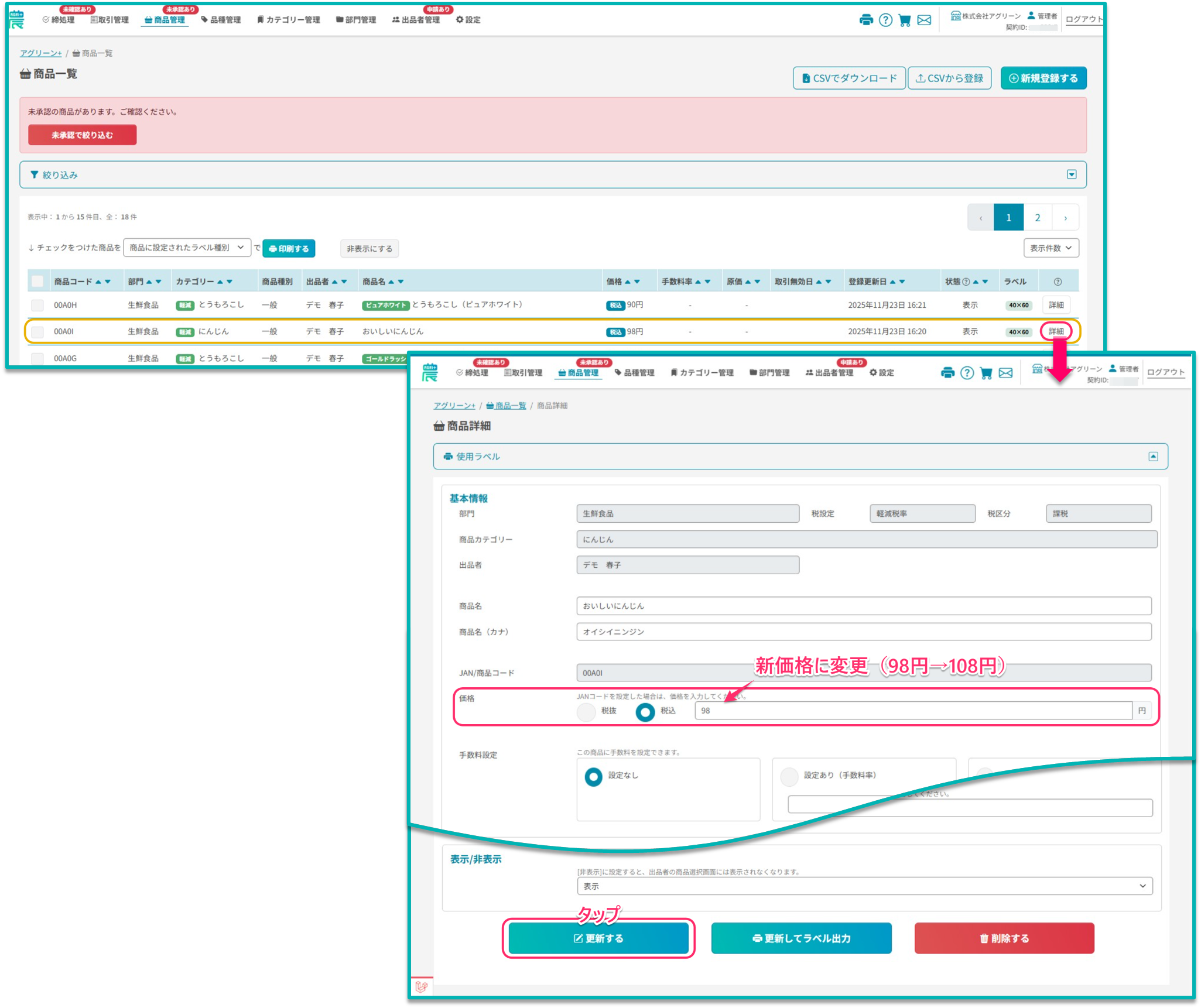1201x1008 pixels.
Task: Open the mail envelope icon in top header
Action: coord(924,20)
